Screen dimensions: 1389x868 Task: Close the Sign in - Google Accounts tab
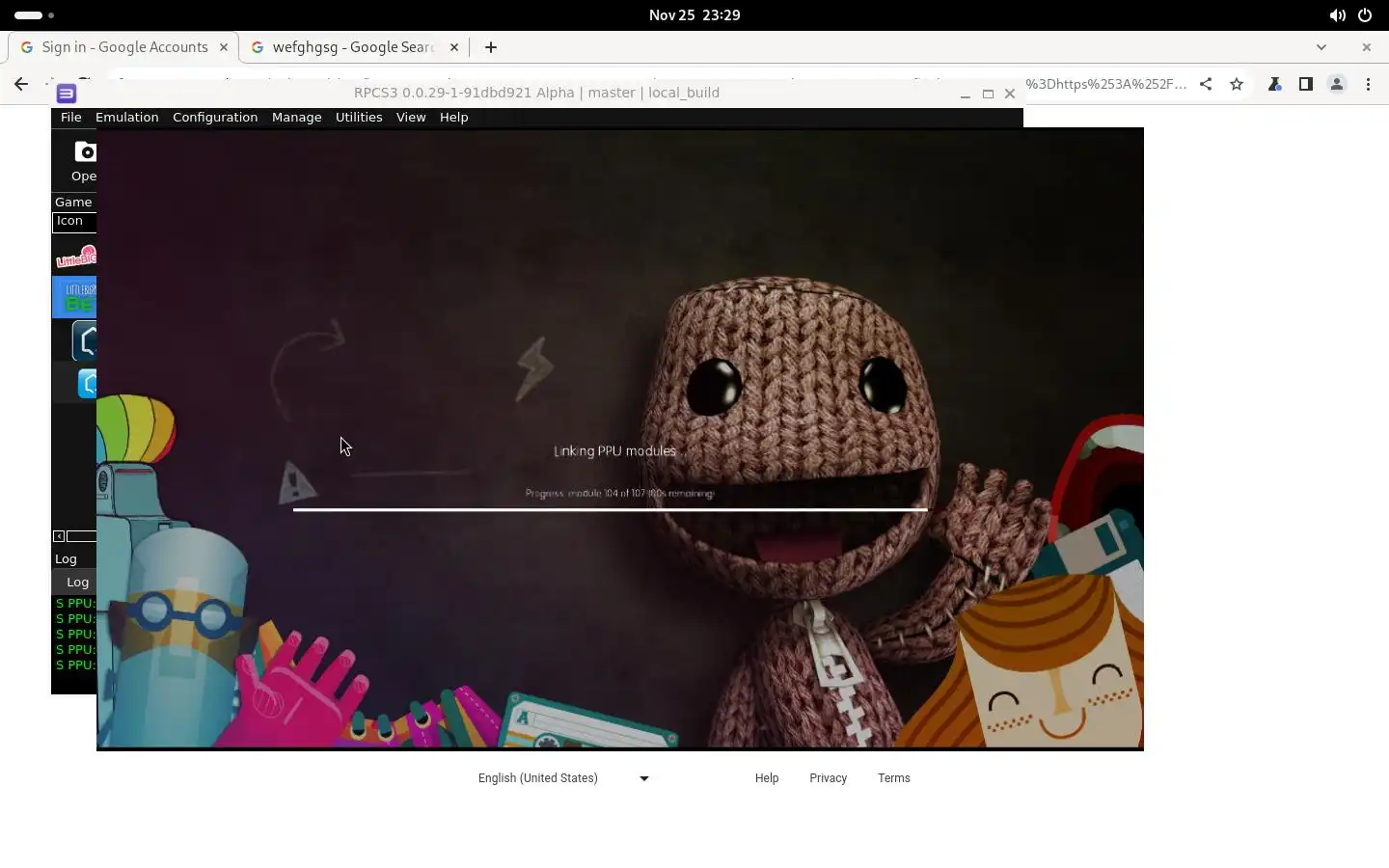(x=223, y=47)
